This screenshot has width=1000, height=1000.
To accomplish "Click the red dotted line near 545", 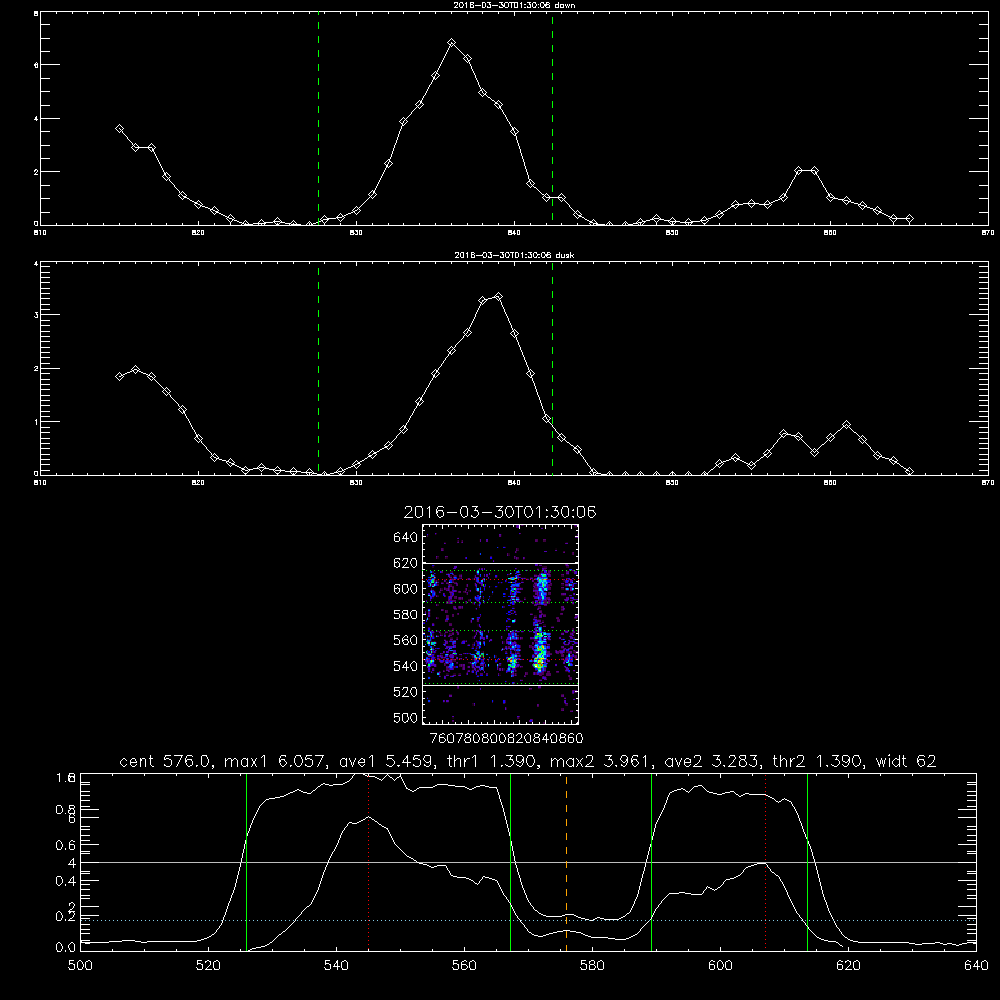I will [x=369, y=862].
